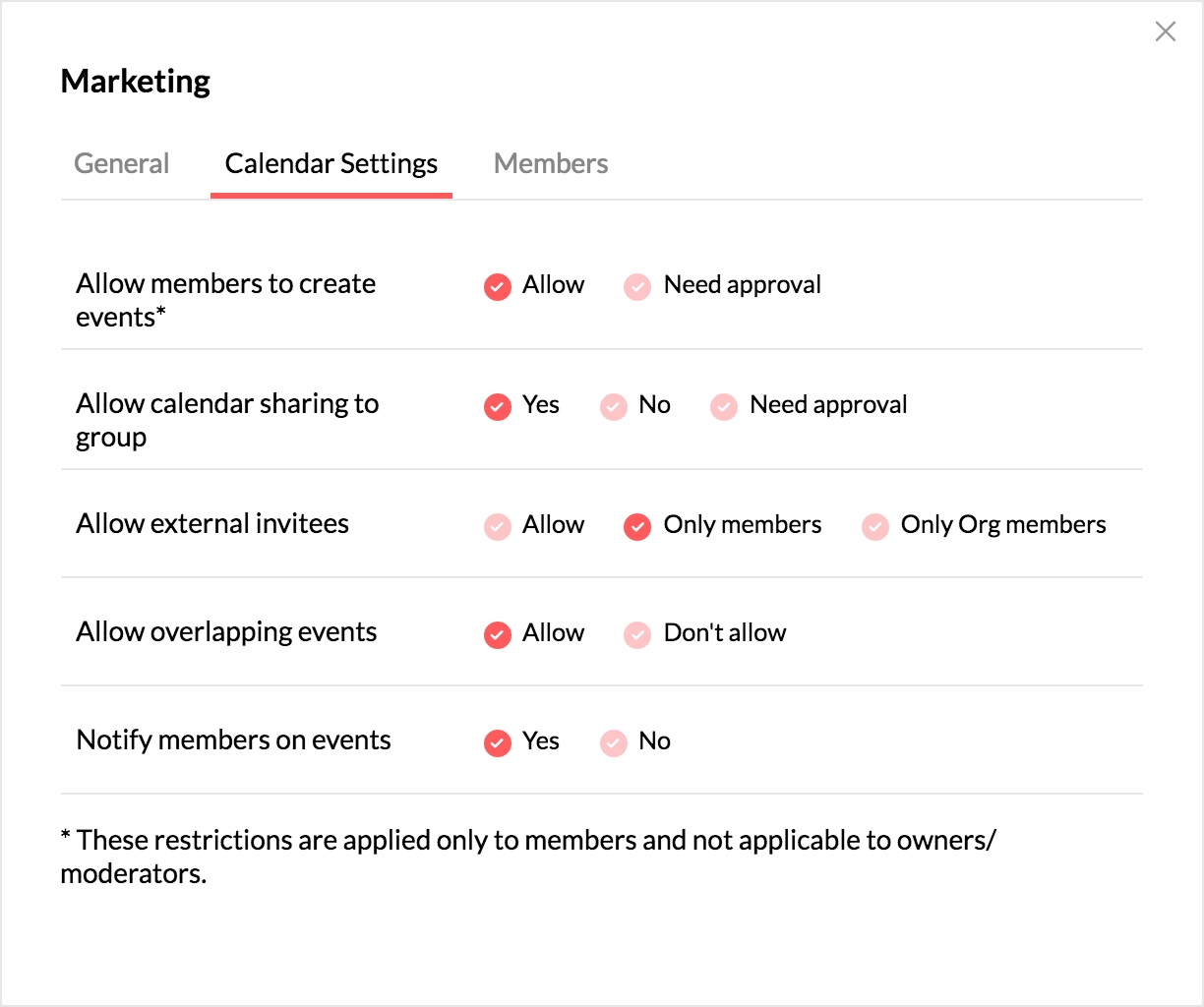Choose Don't allow for overlapping events
This screenshot has width=1204, height=1007.
pos(637,635)
